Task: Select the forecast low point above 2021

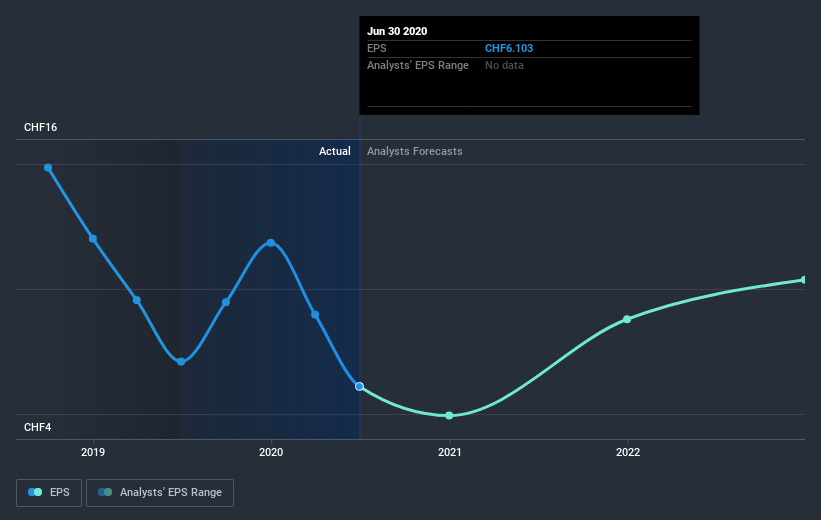Action: [449, 416]
